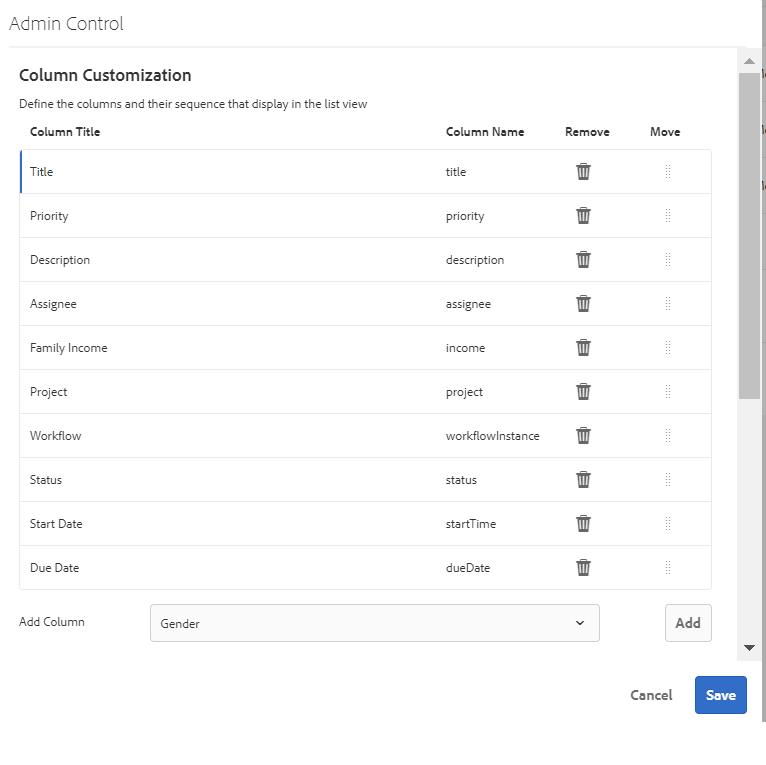
Task: Select the Workflow row in the column list
Action: tap(230, 436)
